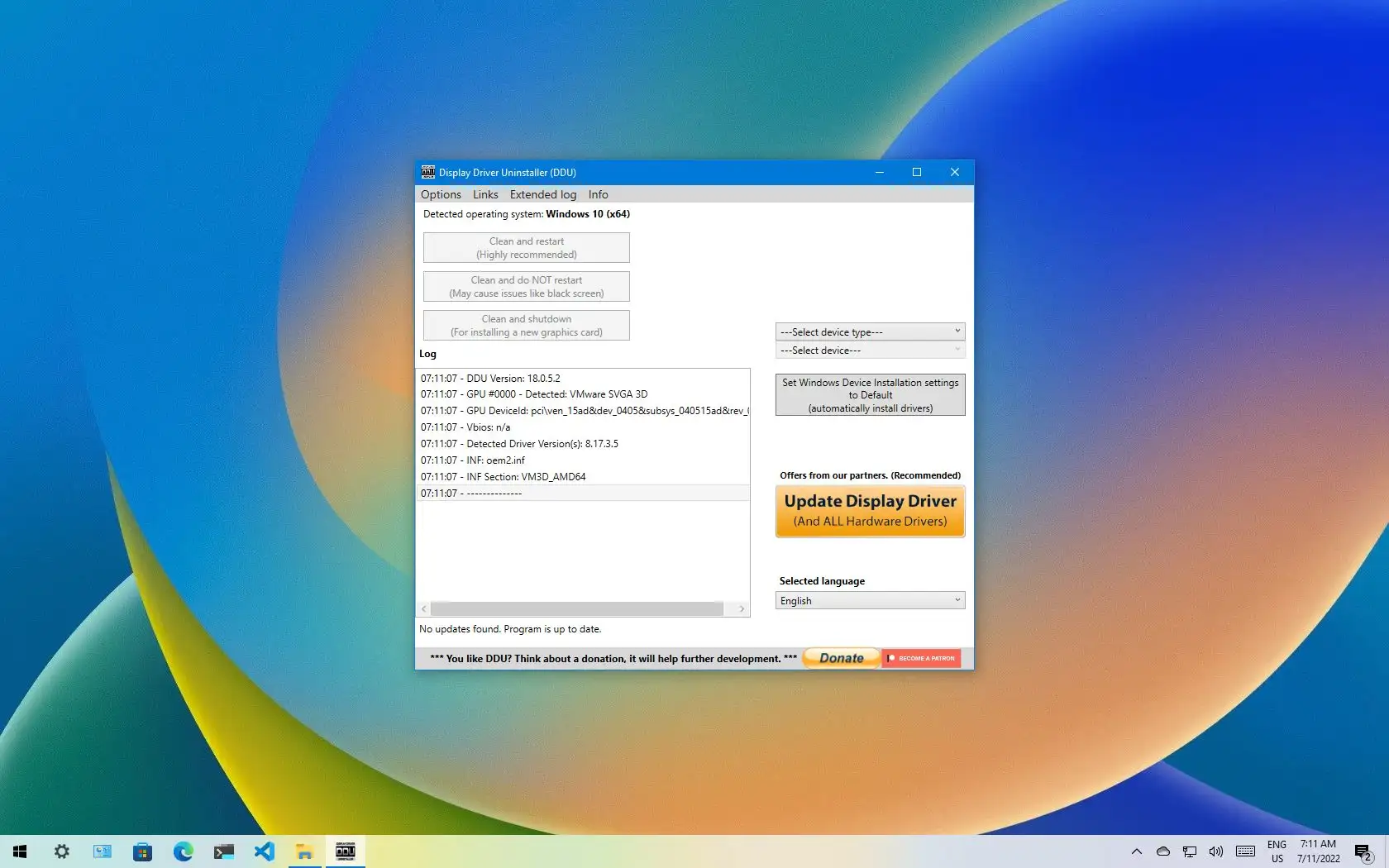The height and width of the screenshot is (868, 1389).
Task: Click the Become a Patron badge
Action: point(920,658)
